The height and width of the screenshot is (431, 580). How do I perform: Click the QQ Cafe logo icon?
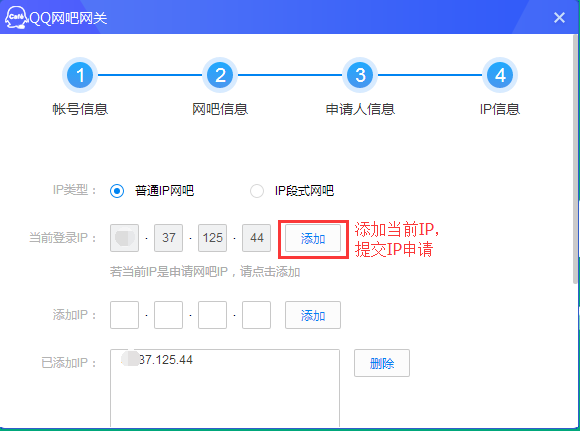(x=16, y=17)
